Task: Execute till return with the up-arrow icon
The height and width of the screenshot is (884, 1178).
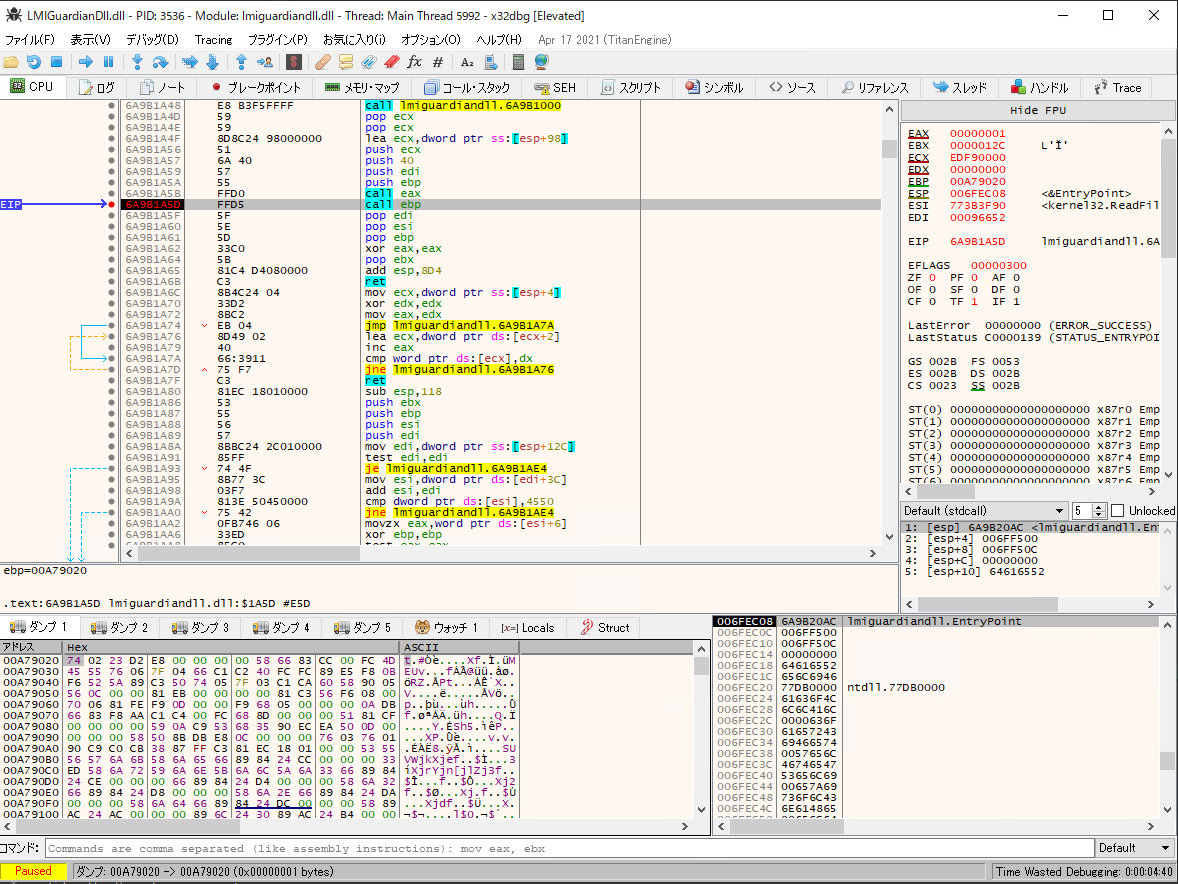Action: pyautogui.click(x=241, y=62)
